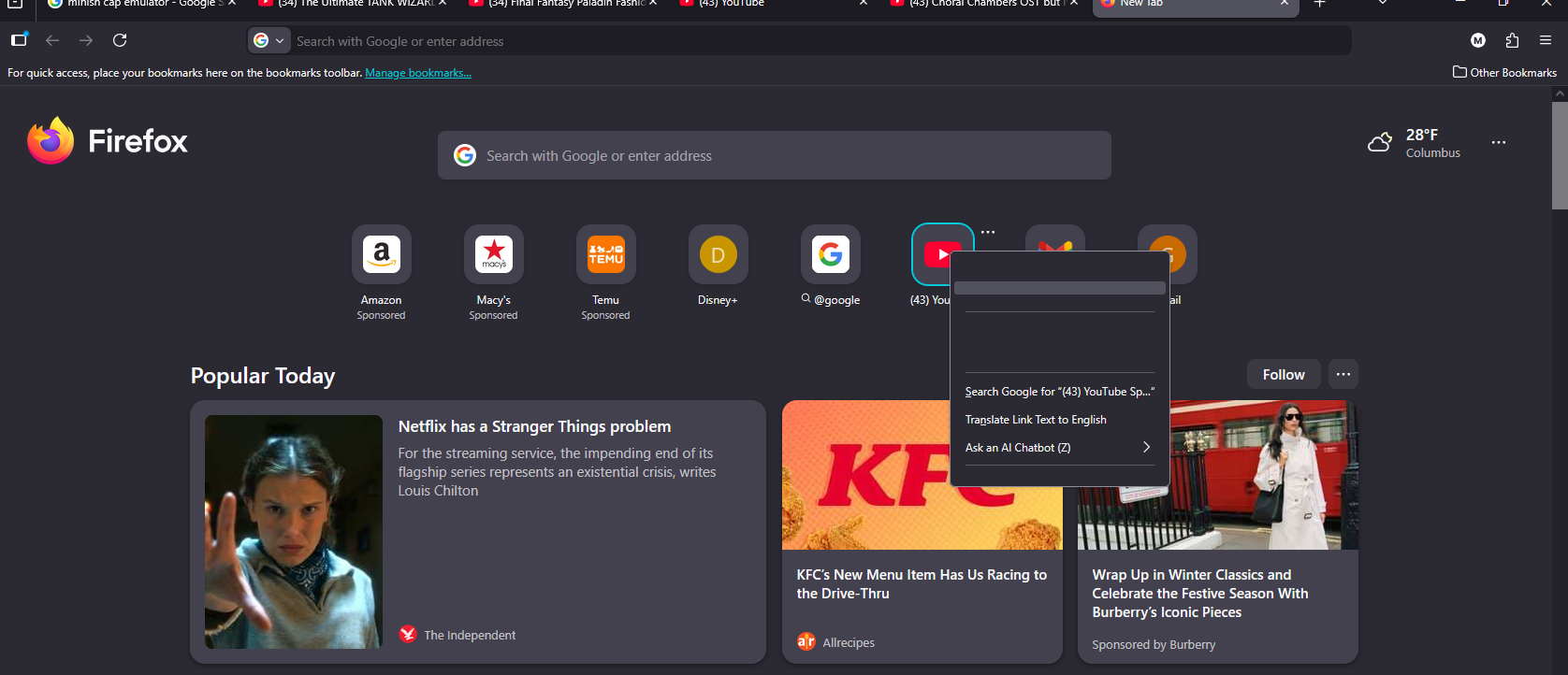Focus the address bar search field
Image resolution: width=1568 pixels, height=675 pixels.
click(819, 41)
